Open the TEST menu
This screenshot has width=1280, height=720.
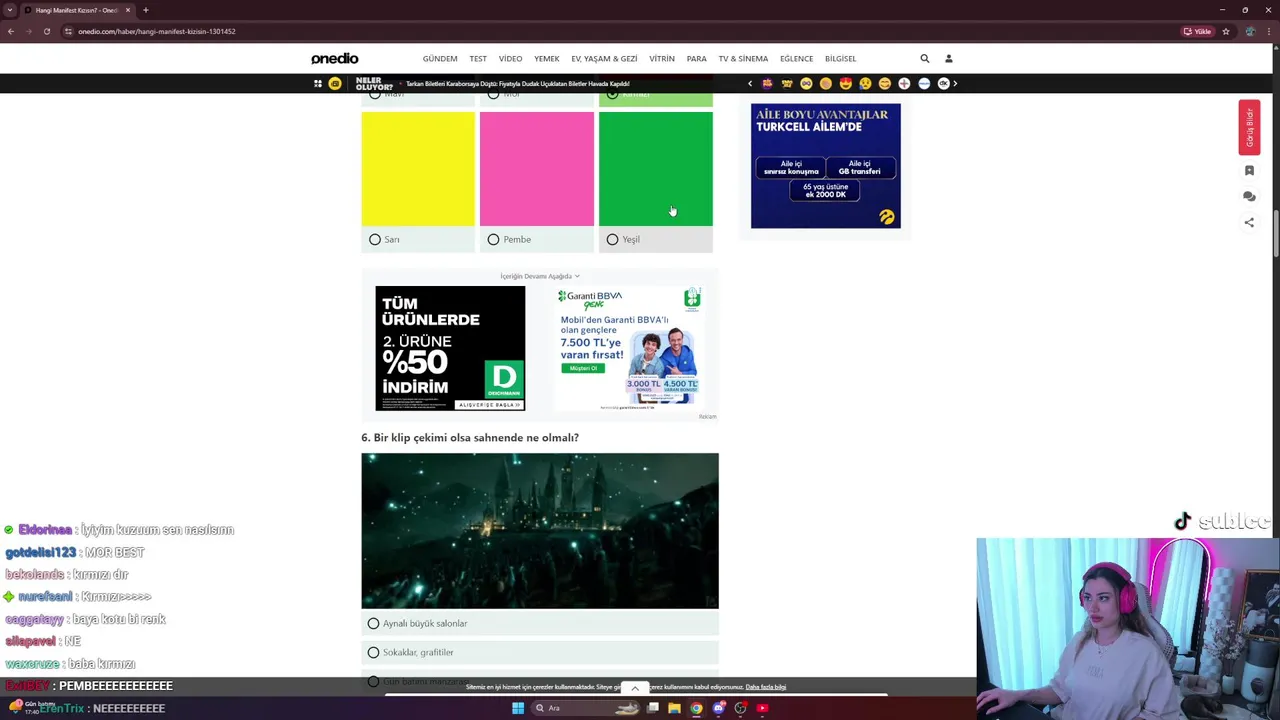(x=478, y=59)
